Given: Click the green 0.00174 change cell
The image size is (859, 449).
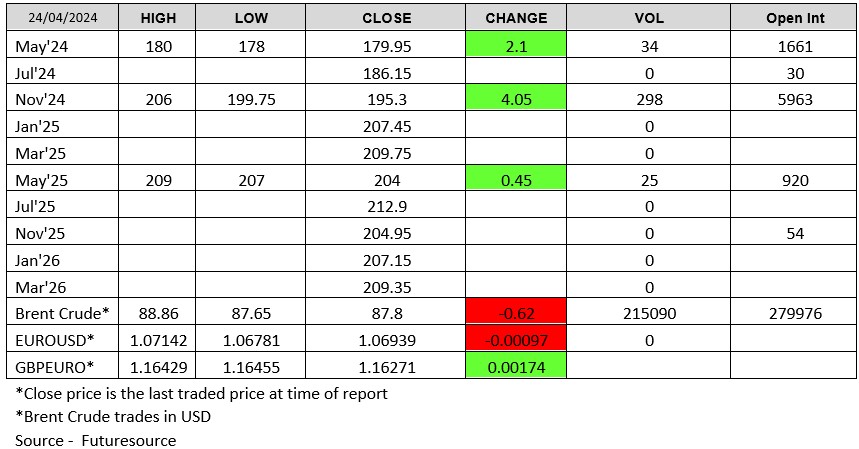Looking at the screenshot, I should point(516,367).
